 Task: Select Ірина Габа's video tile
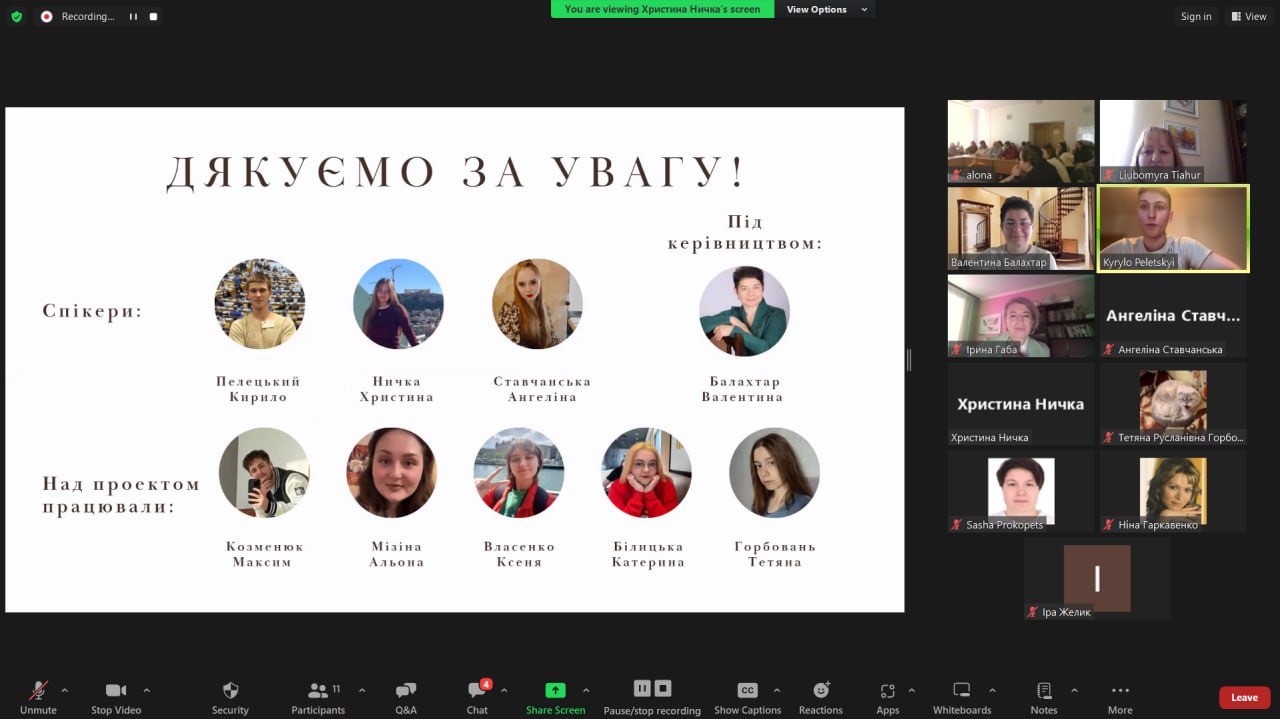click(x=1021, y=316)
